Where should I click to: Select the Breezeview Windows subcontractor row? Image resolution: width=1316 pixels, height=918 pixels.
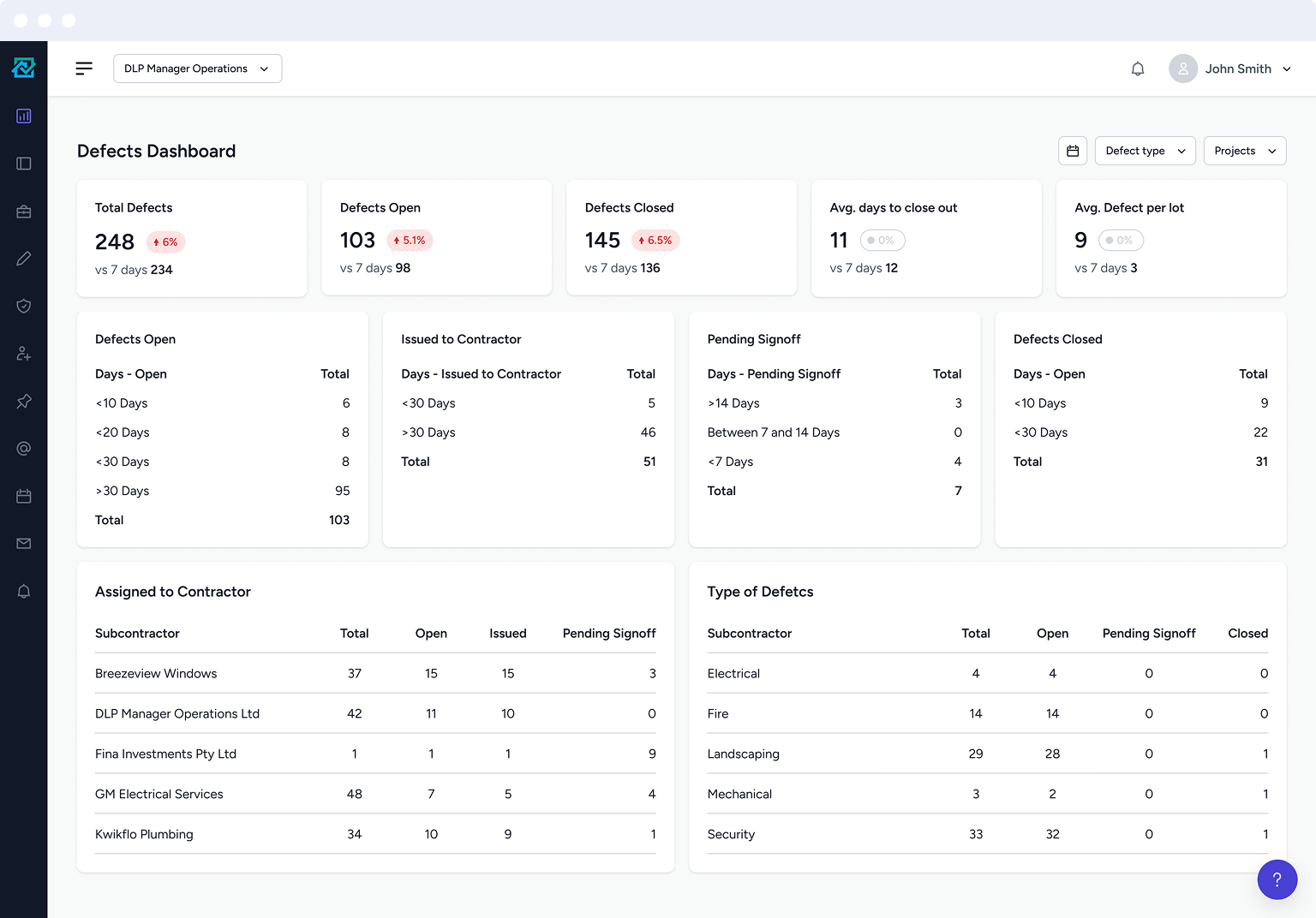click(x=156, y=673)
